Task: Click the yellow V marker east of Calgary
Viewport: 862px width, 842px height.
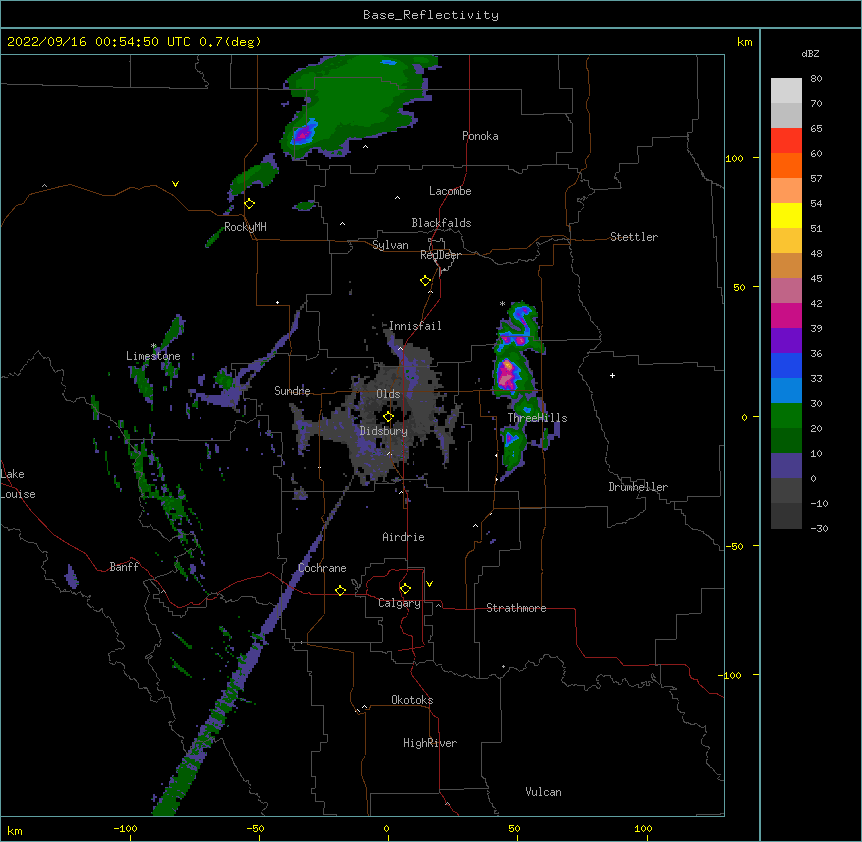Action: (429, 584)
